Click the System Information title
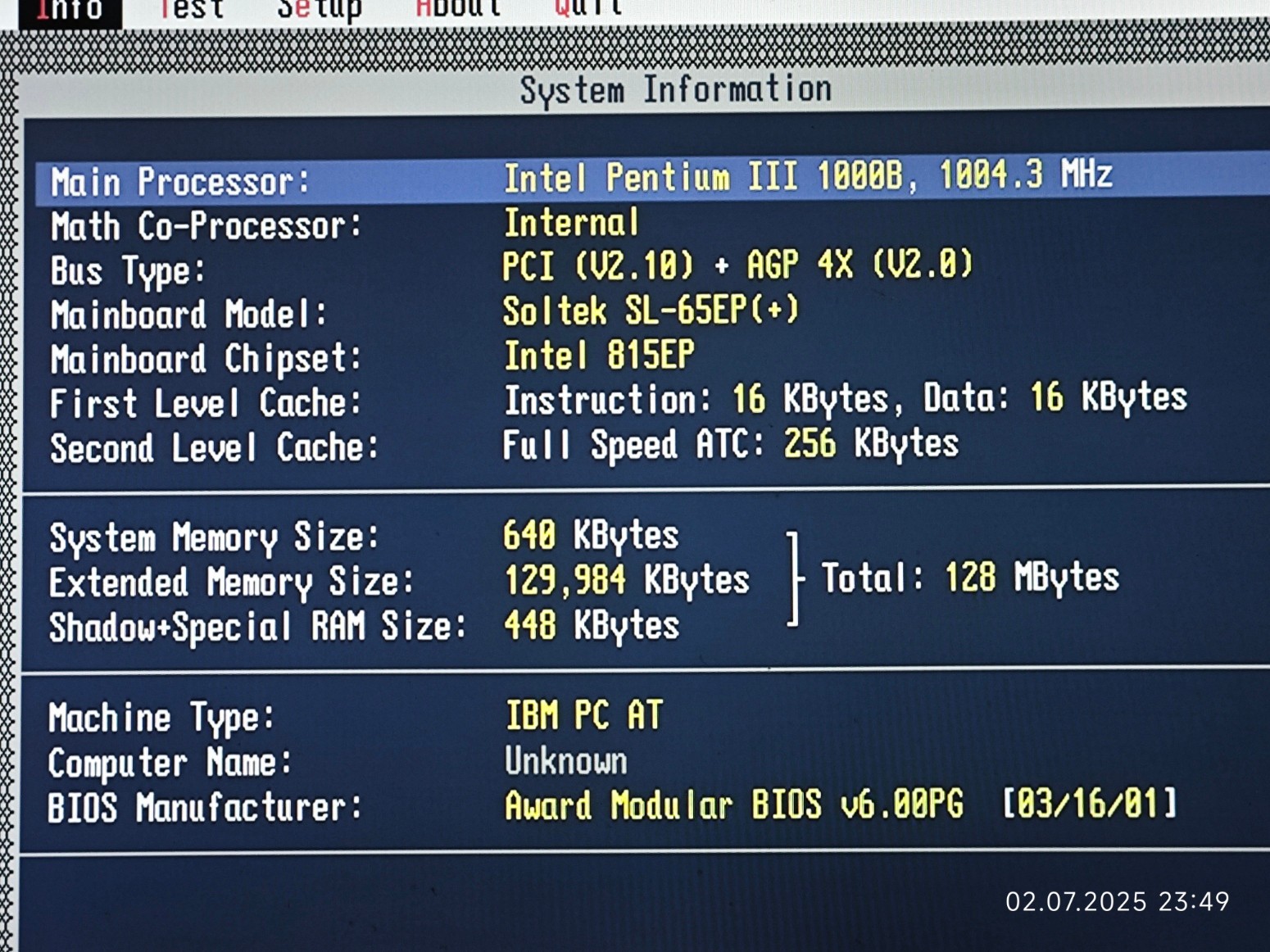The image size is (1270, 952). (x=675, y=90)
